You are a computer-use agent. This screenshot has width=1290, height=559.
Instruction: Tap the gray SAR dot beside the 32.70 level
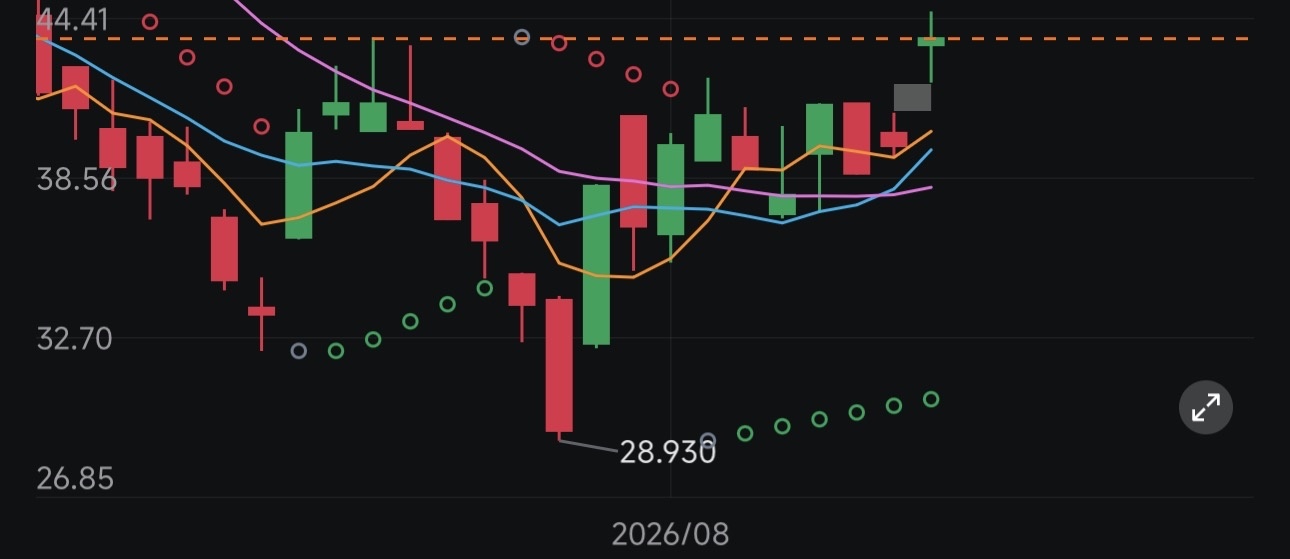298,351
